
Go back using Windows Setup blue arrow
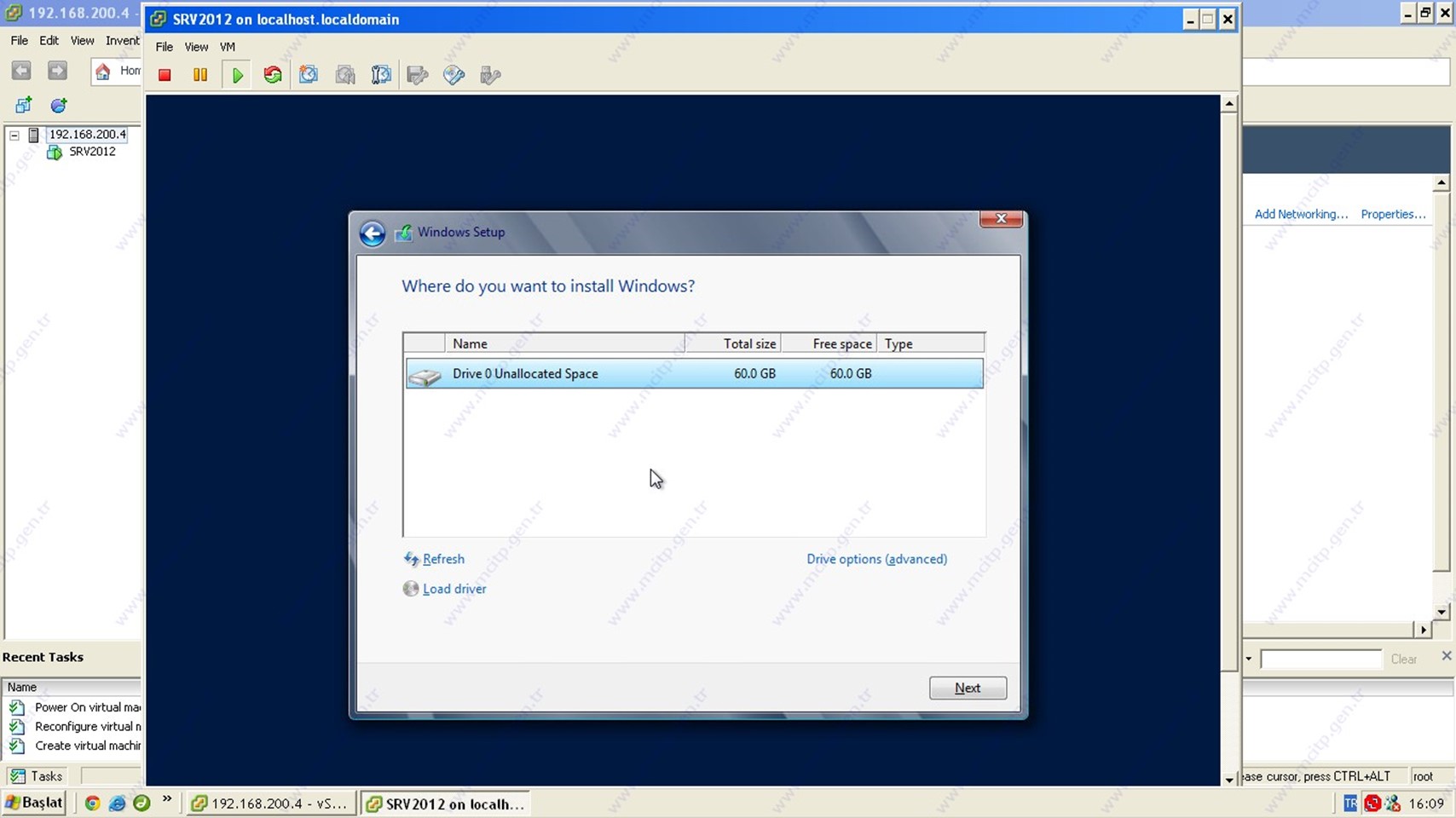tap(373, 233)
